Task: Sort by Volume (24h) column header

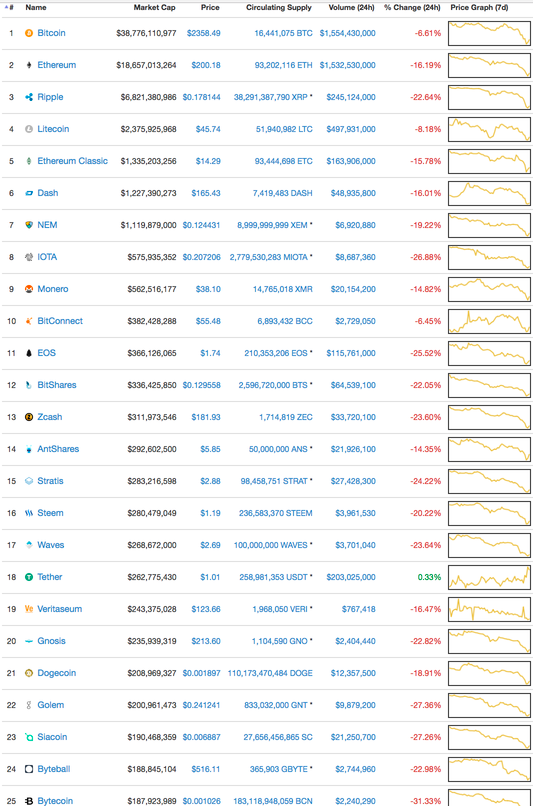Action: pyautogui.click(x=352, y=7)
